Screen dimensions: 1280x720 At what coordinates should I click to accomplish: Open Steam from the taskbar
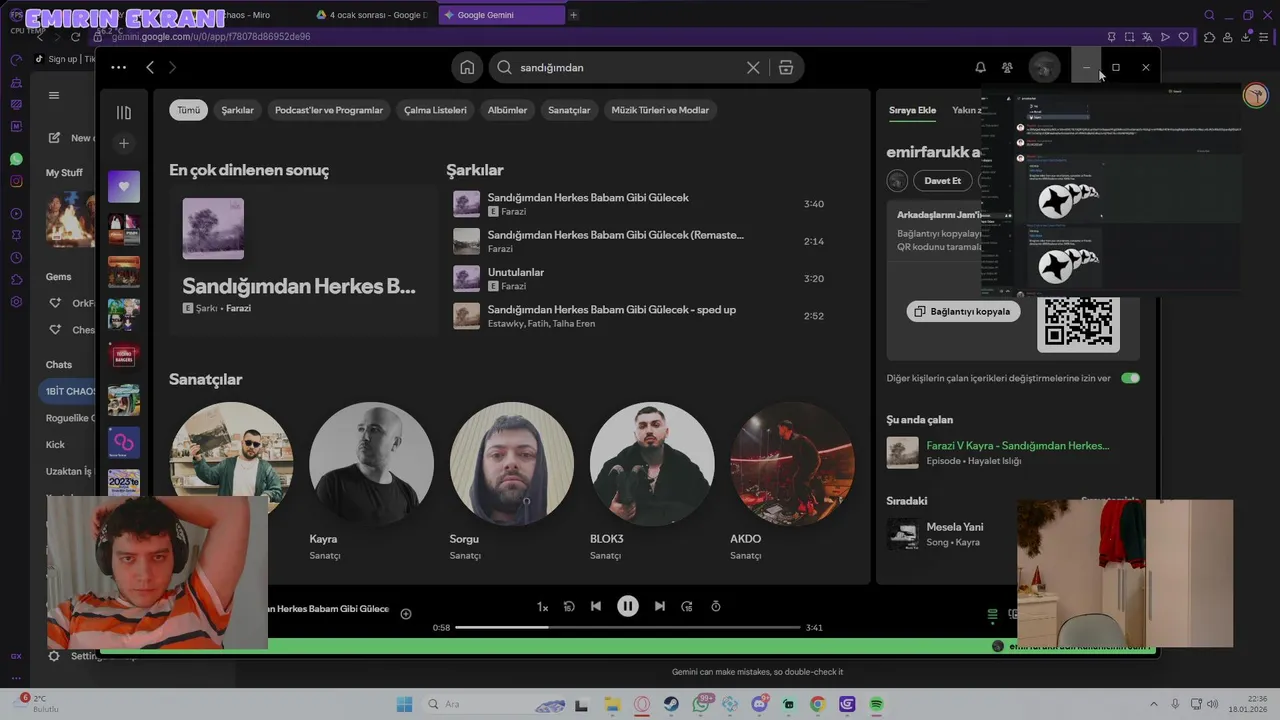[x=671, y=704]
